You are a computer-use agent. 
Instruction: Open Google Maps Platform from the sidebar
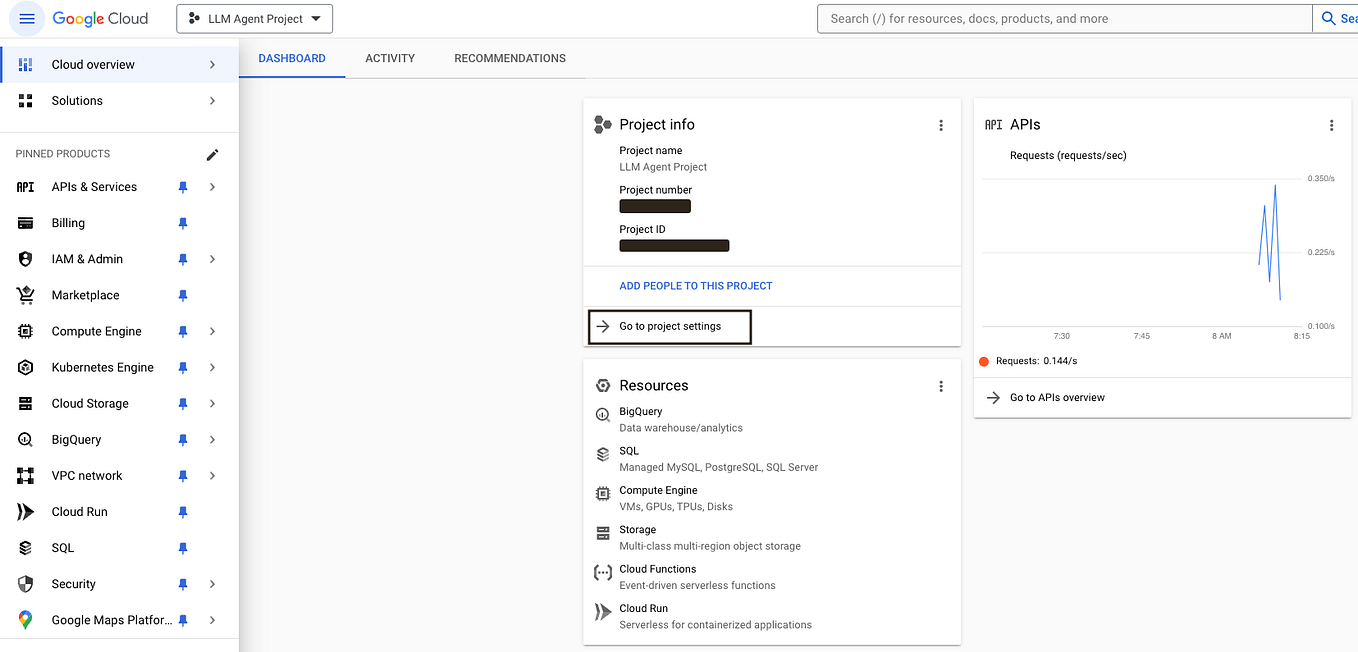(x=27, y=620)
